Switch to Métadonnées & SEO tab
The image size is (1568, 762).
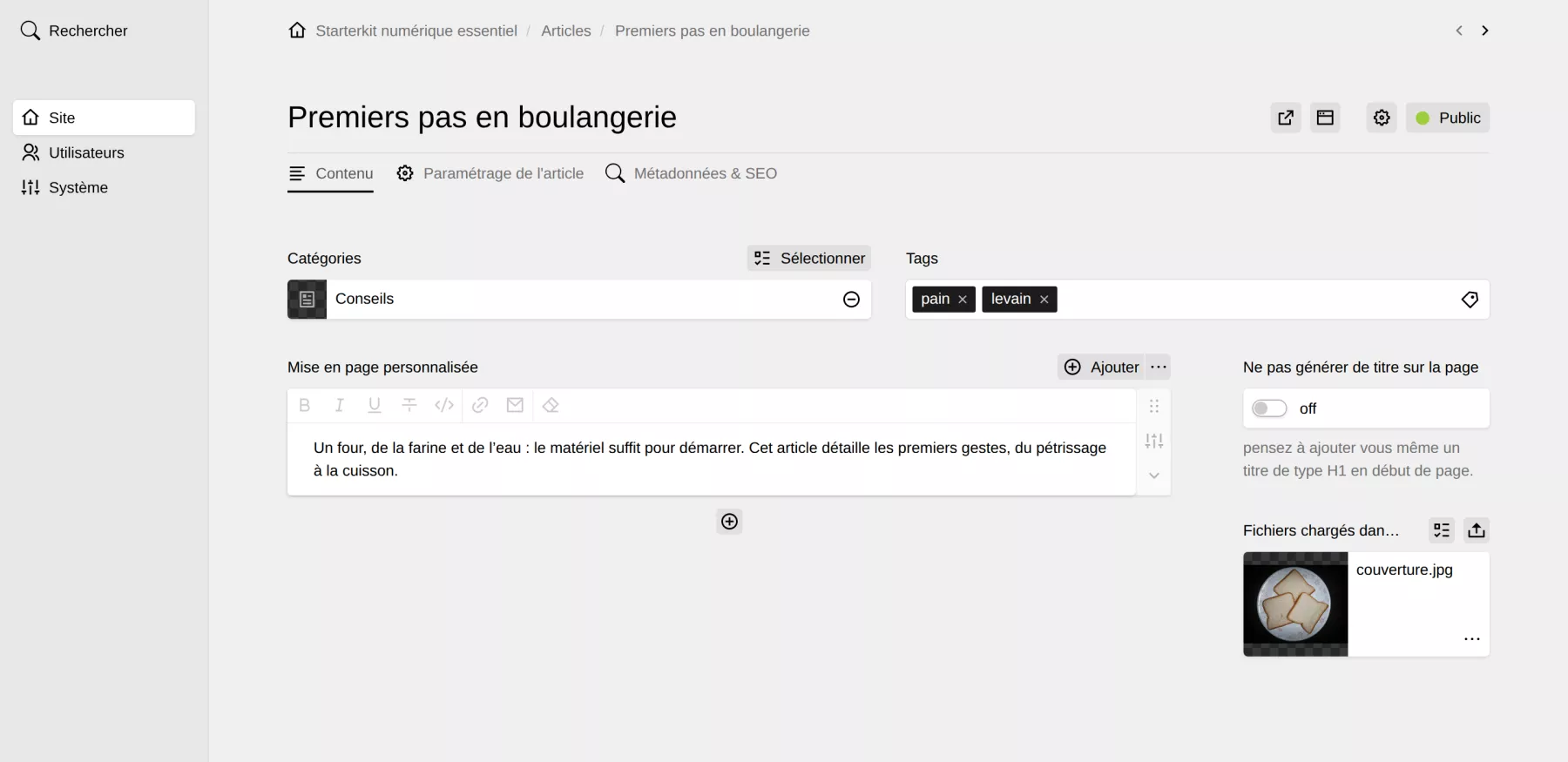(x=691, y=173)
